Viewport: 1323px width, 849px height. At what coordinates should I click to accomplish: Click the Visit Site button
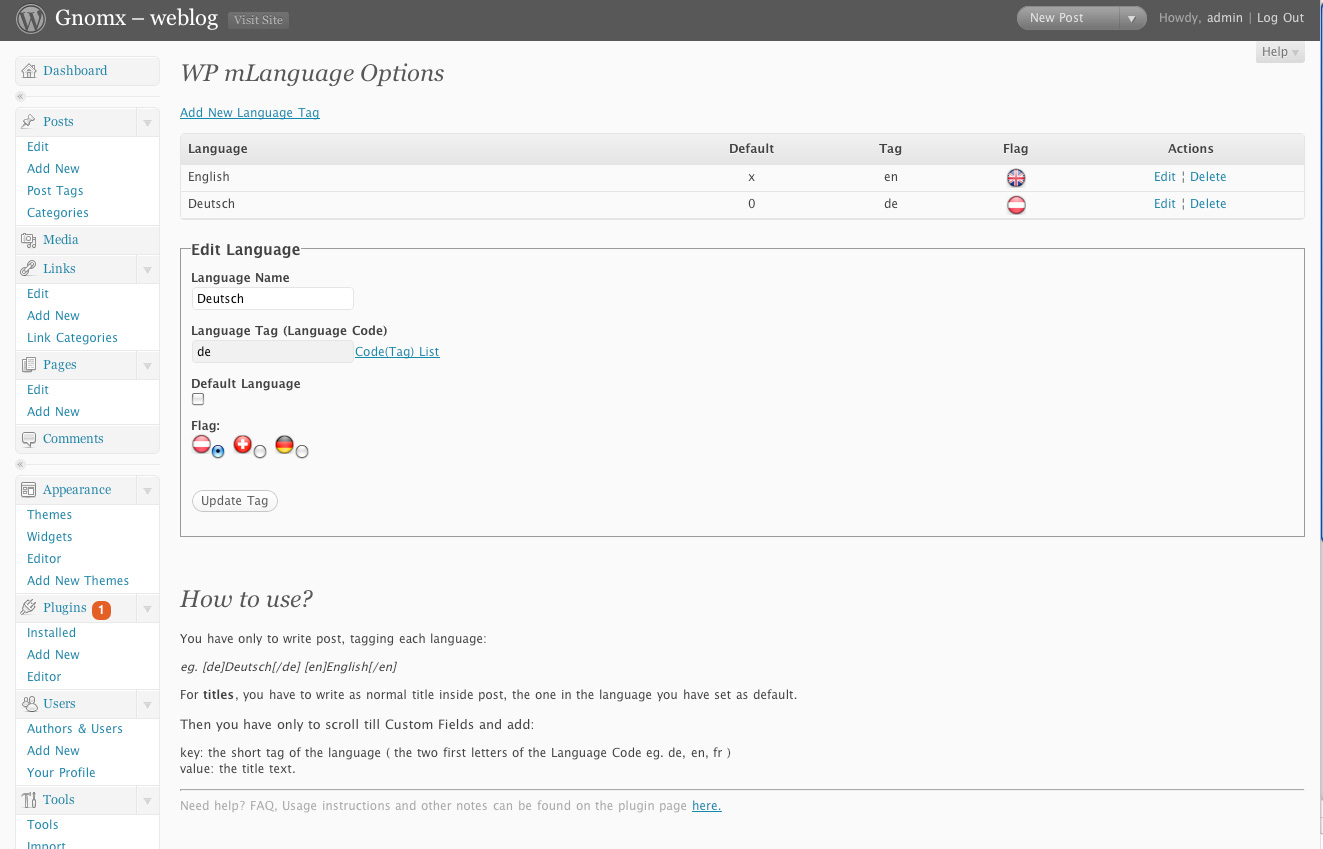(258, 19)
